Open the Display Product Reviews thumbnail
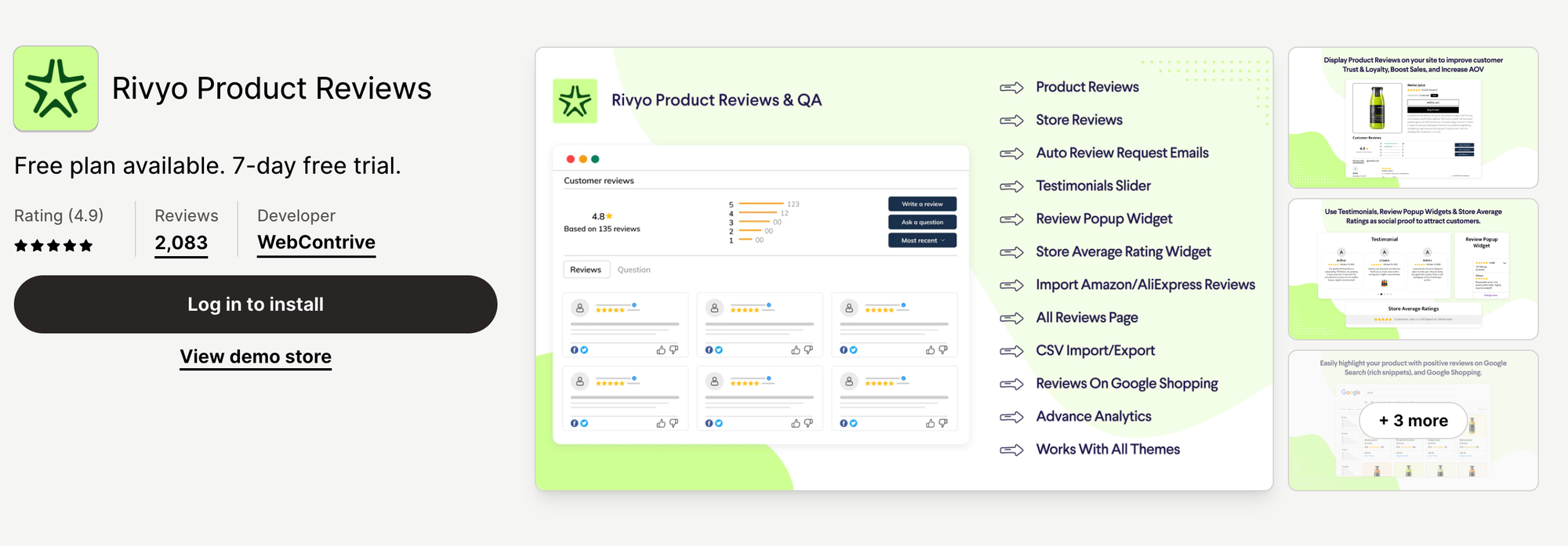 [1413, 118]
